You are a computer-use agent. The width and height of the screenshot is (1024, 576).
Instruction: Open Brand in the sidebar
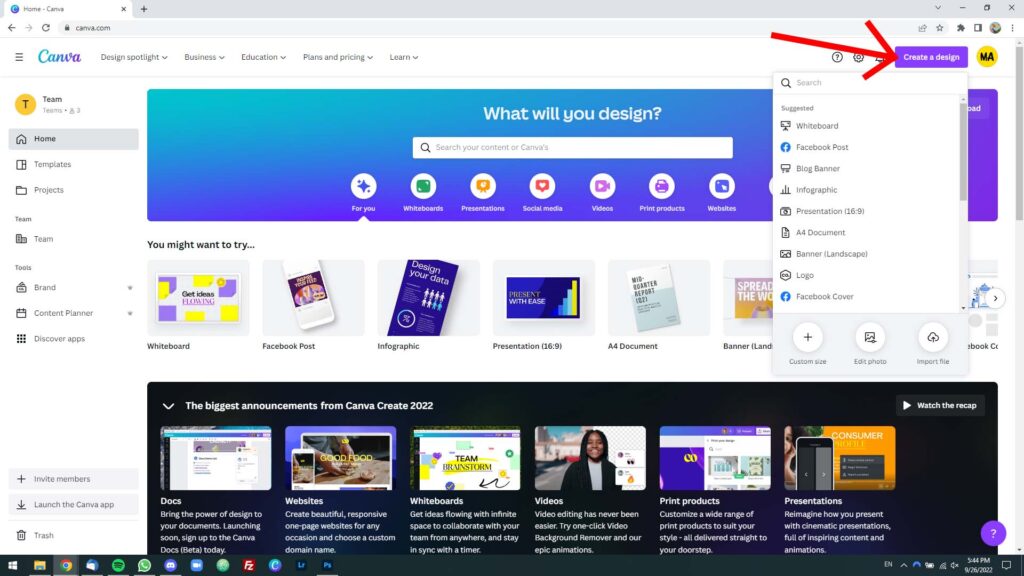[x=73, y=287]
